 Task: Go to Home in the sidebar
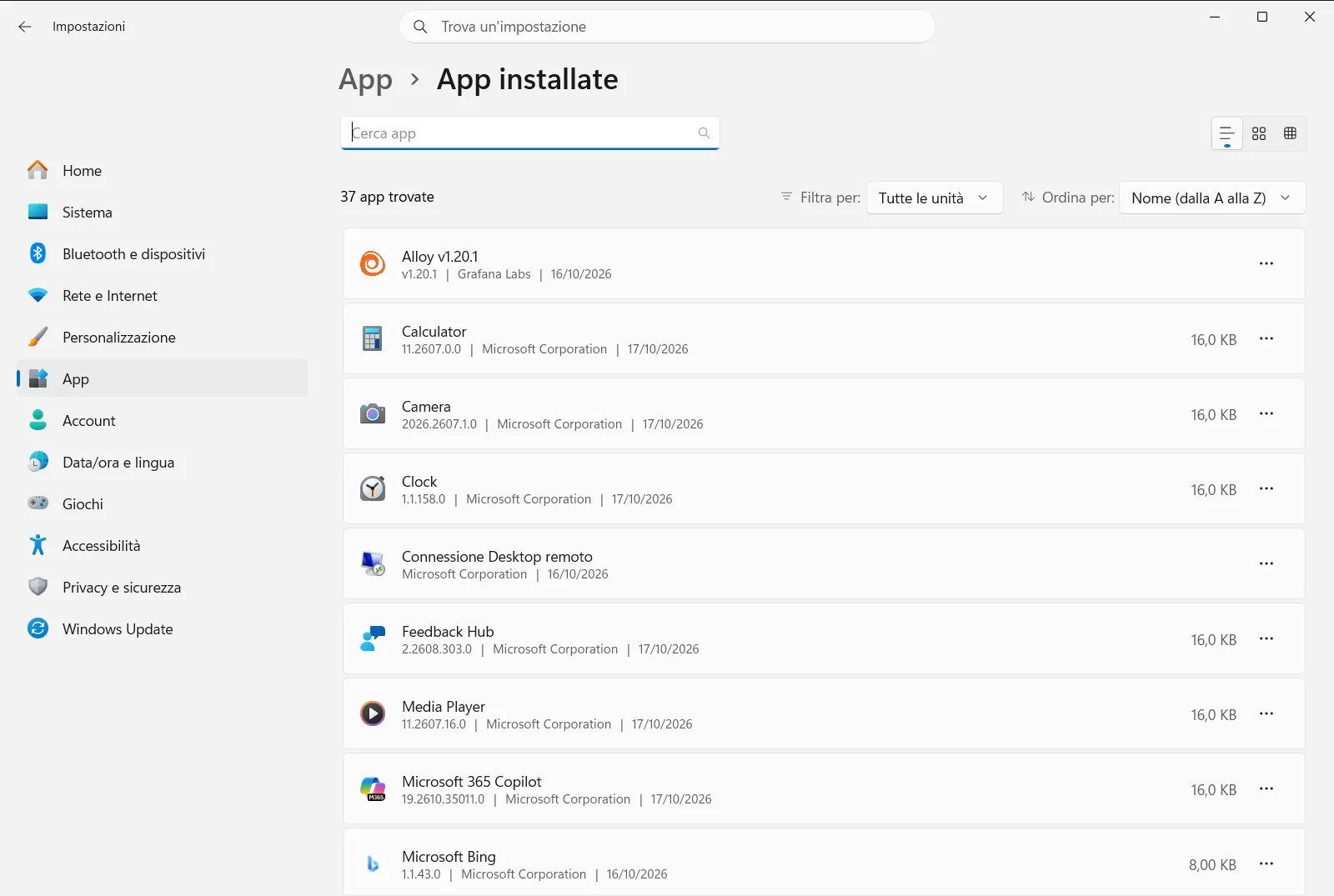tap(163, 170)
